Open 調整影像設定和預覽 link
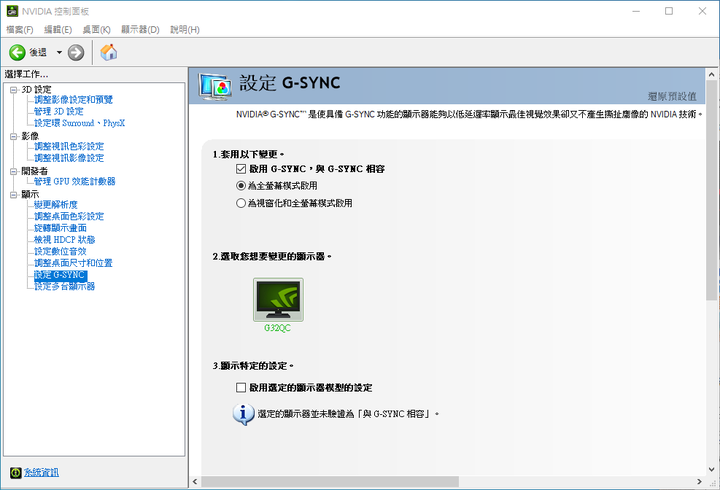The height and width of the screenshot is (490, 720). pos(73,100)
